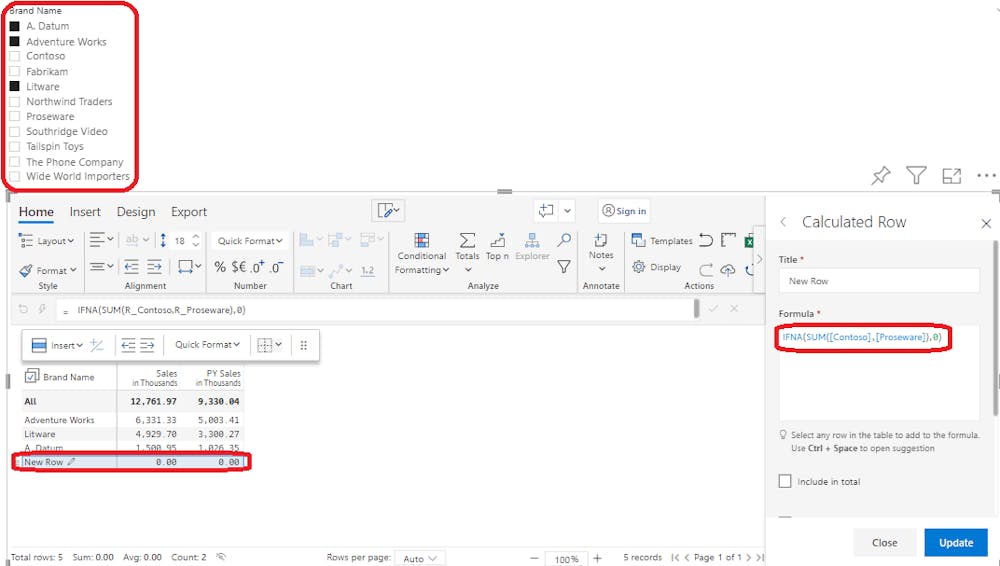Uncheck Adventure Works in the slicer

tap(15, 41)
